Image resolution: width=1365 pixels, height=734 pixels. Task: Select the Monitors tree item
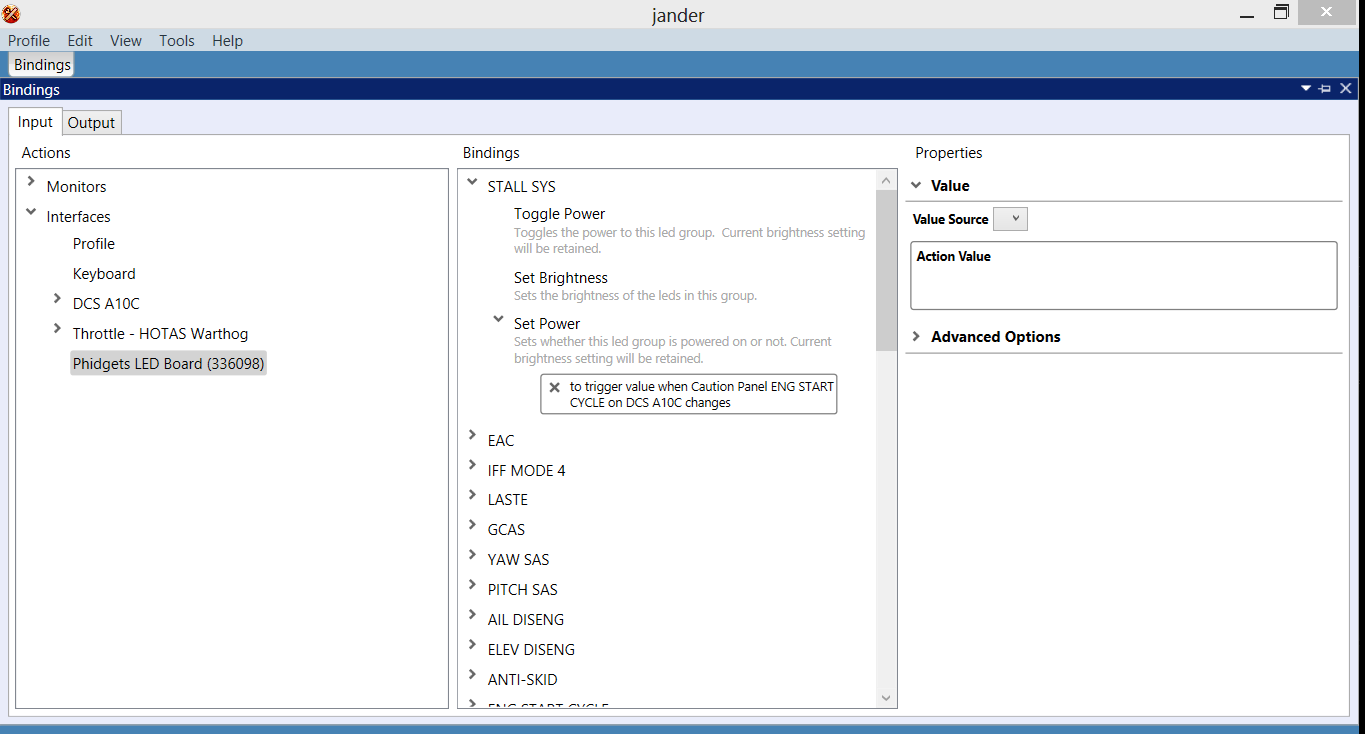(x=76, y=187)
